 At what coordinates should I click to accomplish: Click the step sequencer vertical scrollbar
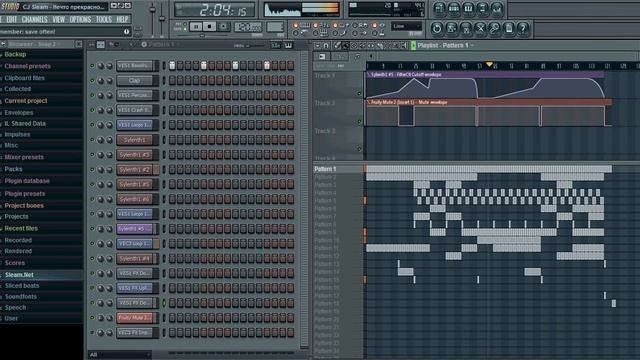pyautogui.click(x=304, y=200)
